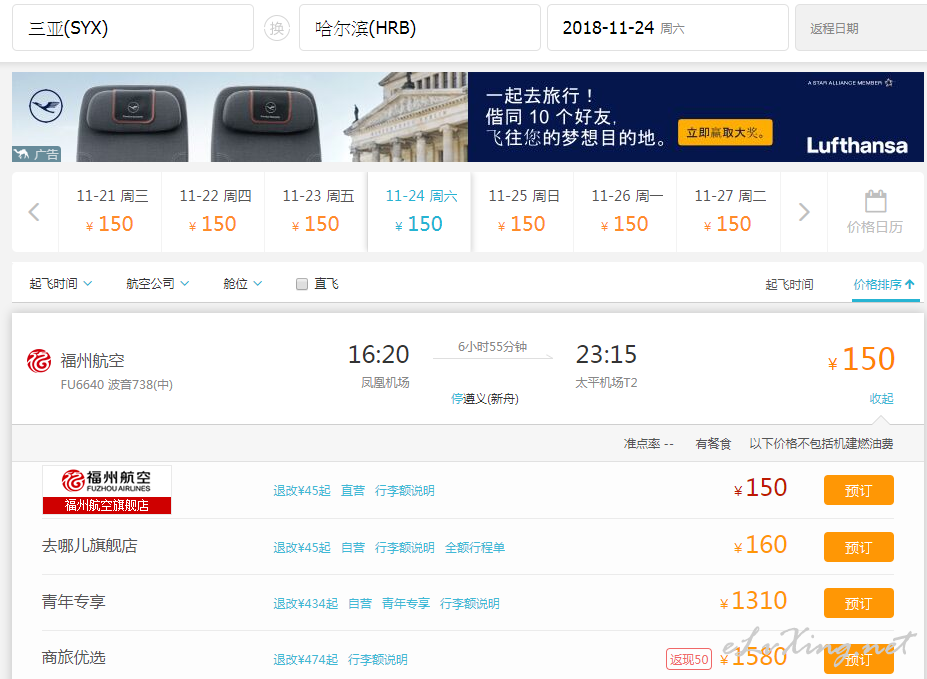Open 退改¥434起 link in 青年专享 row

coord(305,603)
